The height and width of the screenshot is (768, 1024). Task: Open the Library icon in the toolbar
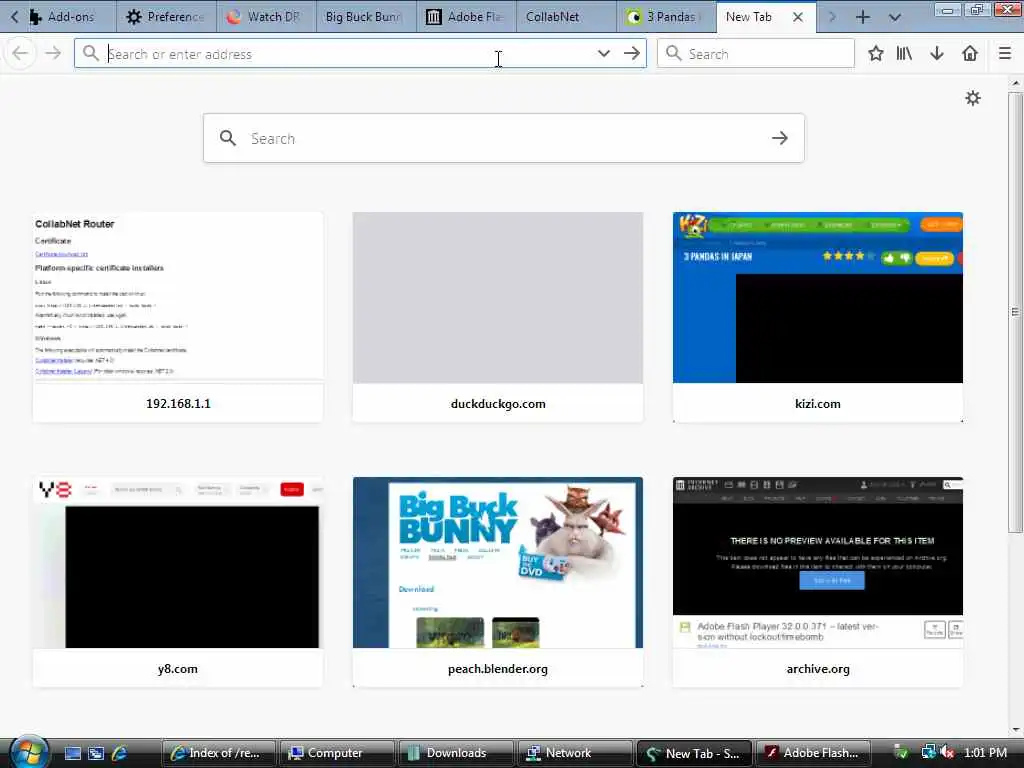pyautogui.click(x=904, y=54)
